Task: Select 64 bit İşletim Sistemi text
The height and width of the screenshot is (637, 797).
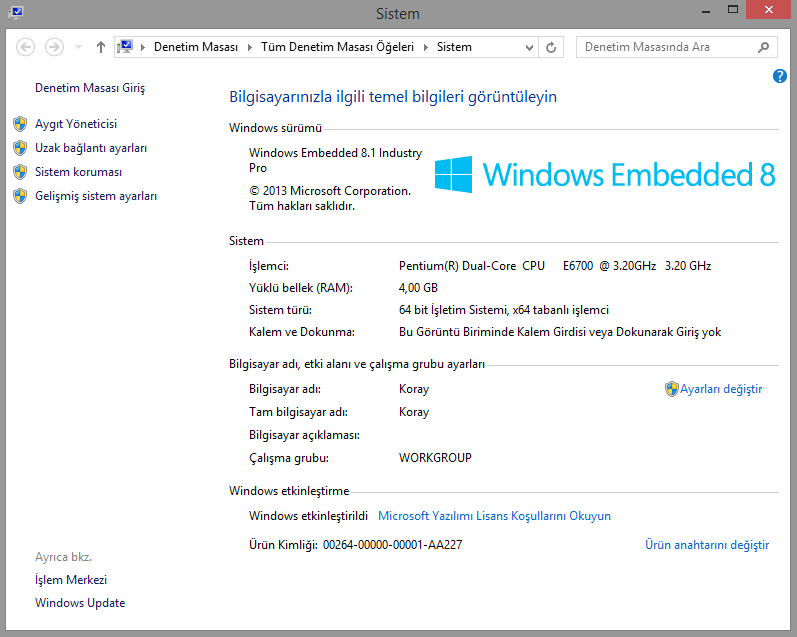Action: tap(453, 310)
